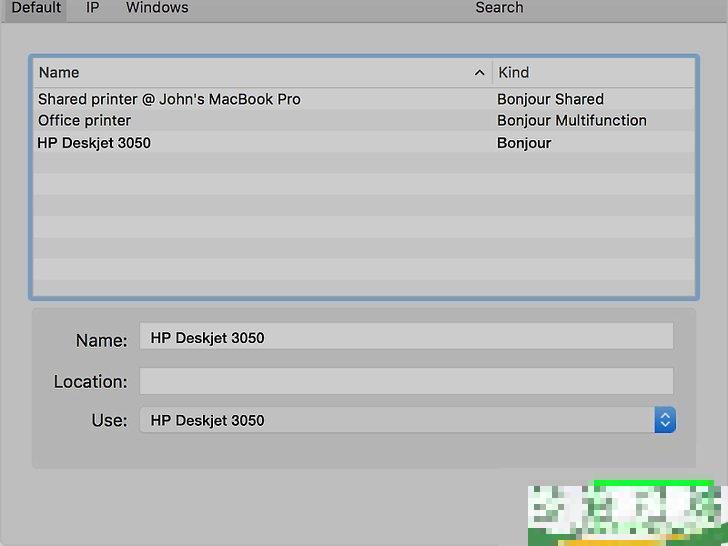This screenshot has height=546, width=728.
Task: Open the IP tab
Action: (x=92, y=8)
